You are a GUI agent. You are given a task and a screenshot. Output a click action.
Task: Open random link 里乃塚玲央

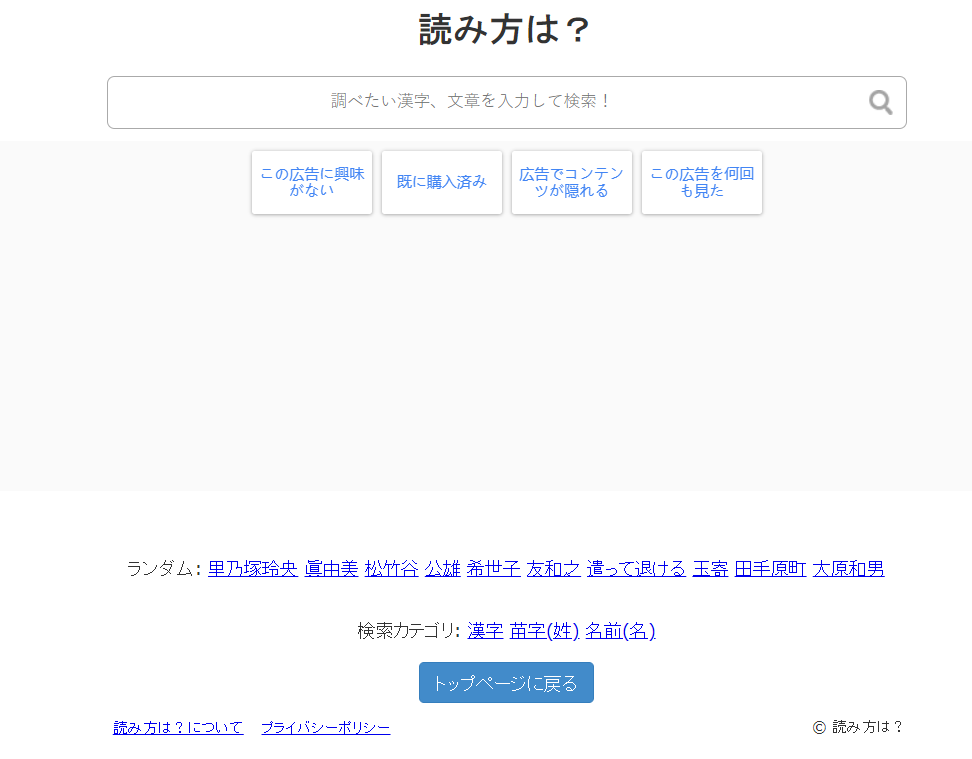pos(253,569)
